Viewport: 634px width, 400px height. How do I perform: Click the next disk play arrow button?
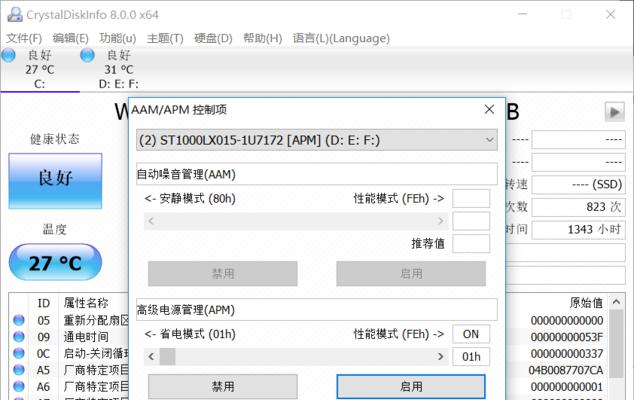point(615,112)
